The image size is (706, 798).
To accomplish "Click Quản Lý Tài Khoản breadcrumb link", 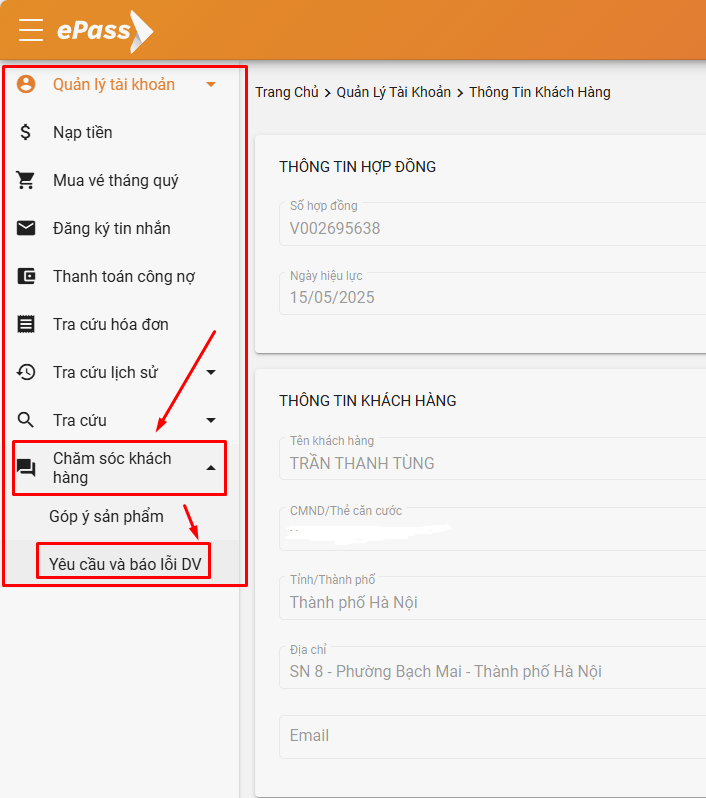I will (393, 92).
